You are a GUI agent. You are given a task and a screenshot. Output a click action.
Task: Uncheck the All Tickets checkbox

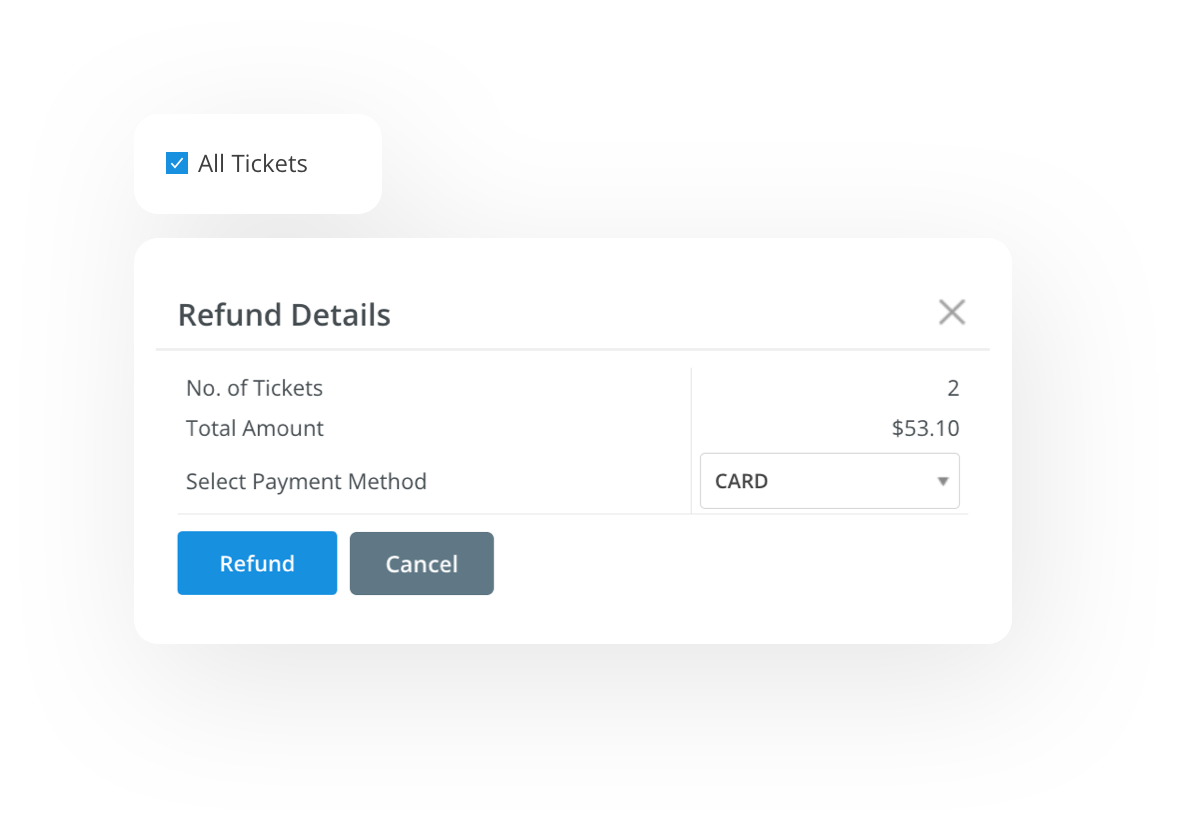(177, 163)
